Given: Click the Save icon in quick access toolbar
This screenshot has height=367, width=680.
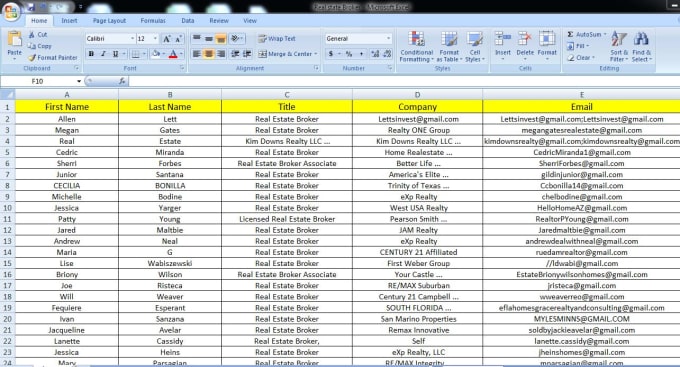Looking at the screenshot, I should click(x=31, y=7).
